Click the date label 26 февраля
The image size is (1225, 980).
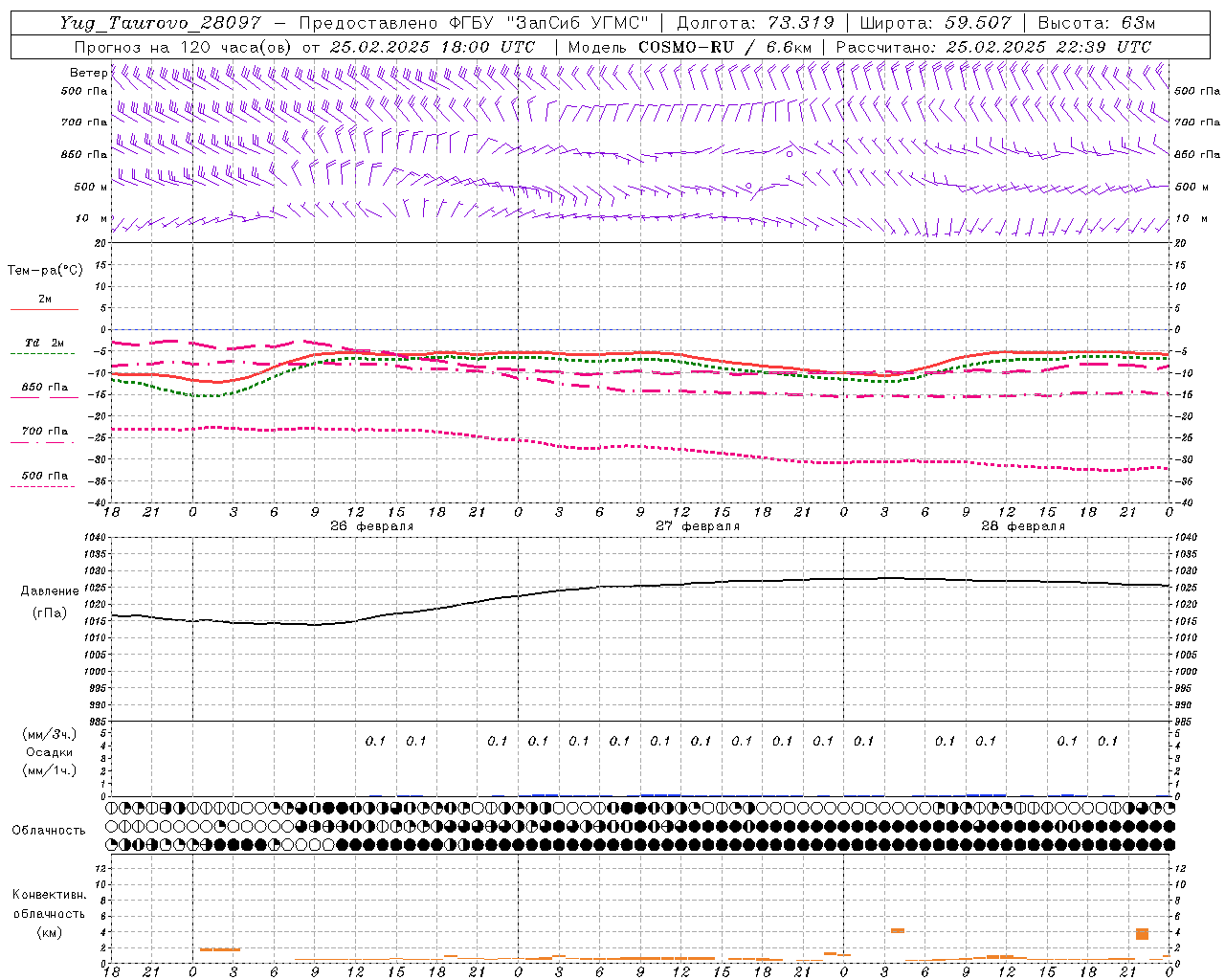pyautogui.click(x=372, y=526)
